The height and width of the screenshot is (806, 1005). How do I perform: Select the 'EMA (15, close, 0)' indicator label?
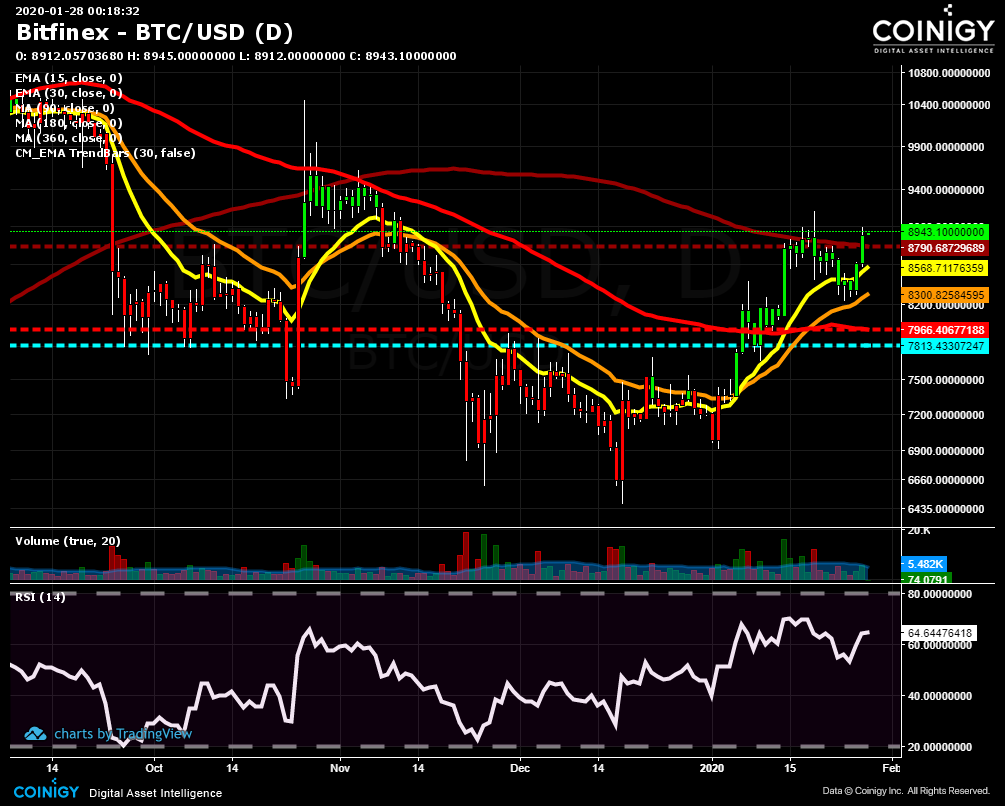(x=69, y=78)
